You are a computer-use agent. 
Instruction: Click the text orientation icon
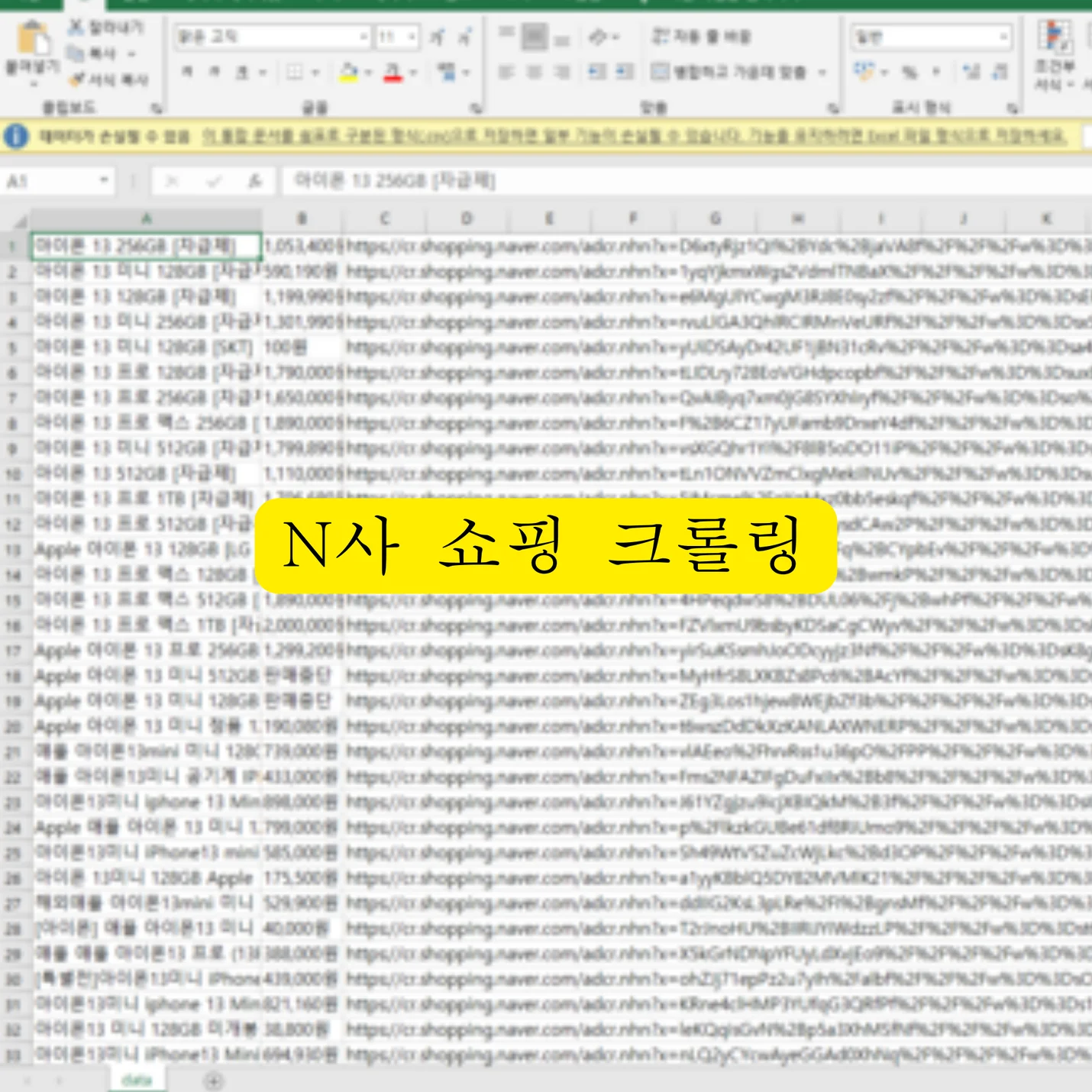599,36
